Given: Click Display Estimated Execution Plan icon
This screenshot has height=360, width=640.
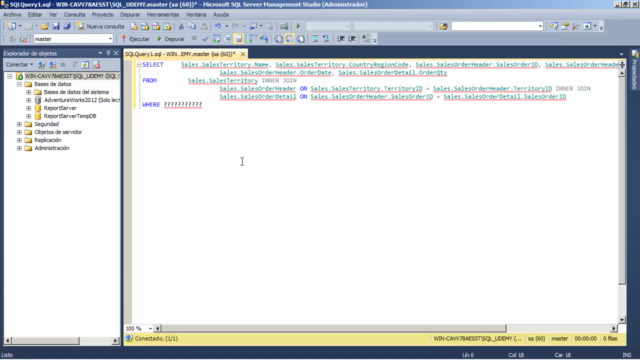Looking at the screenshot, I should pyautogui.click(x=217, y=39).
